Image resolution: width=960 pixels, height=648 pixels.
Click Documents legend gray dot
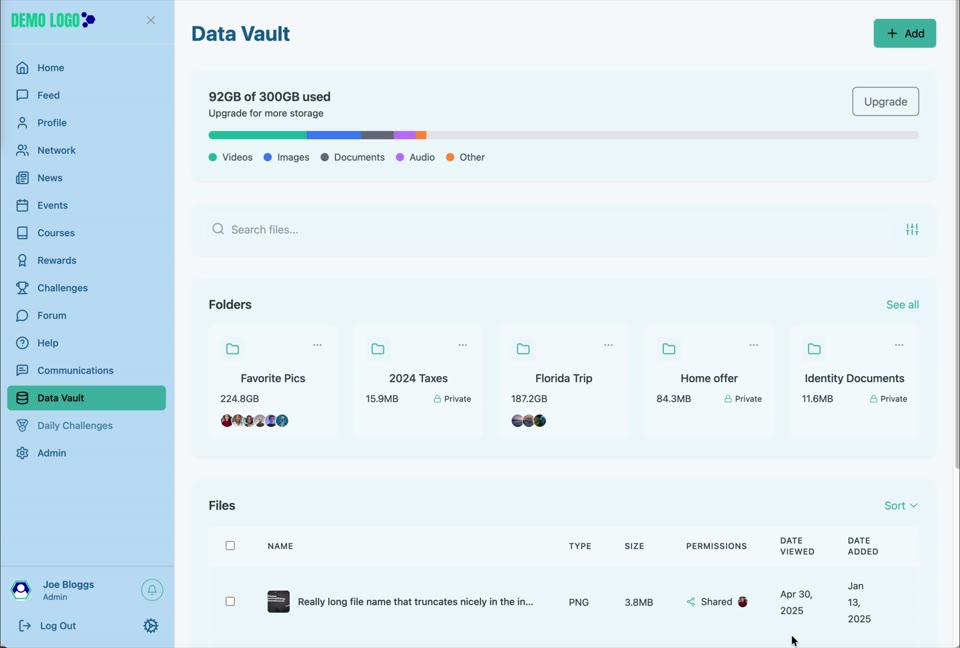click(324, 157)
